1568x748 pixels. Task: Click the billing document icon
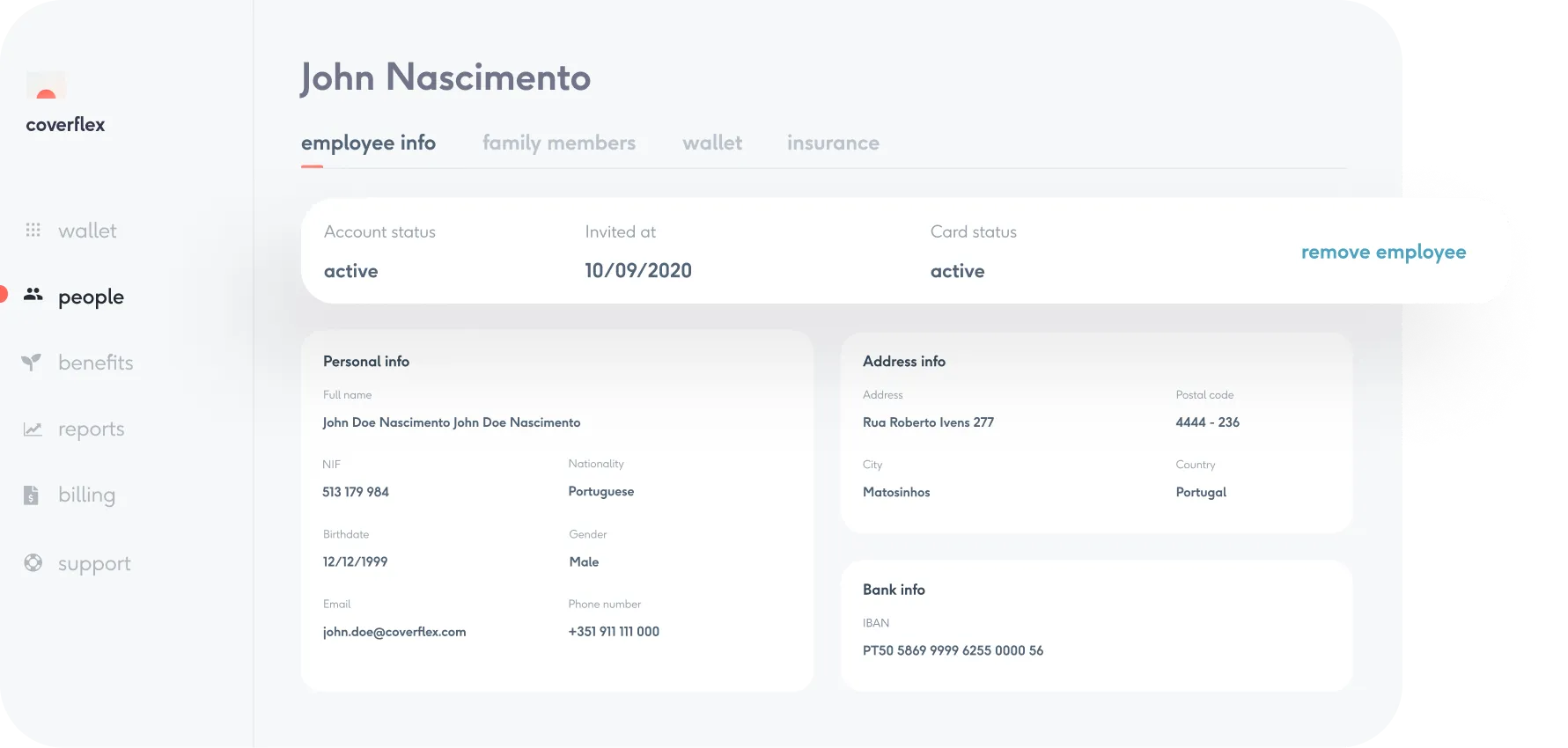click(x=31, y=495)
